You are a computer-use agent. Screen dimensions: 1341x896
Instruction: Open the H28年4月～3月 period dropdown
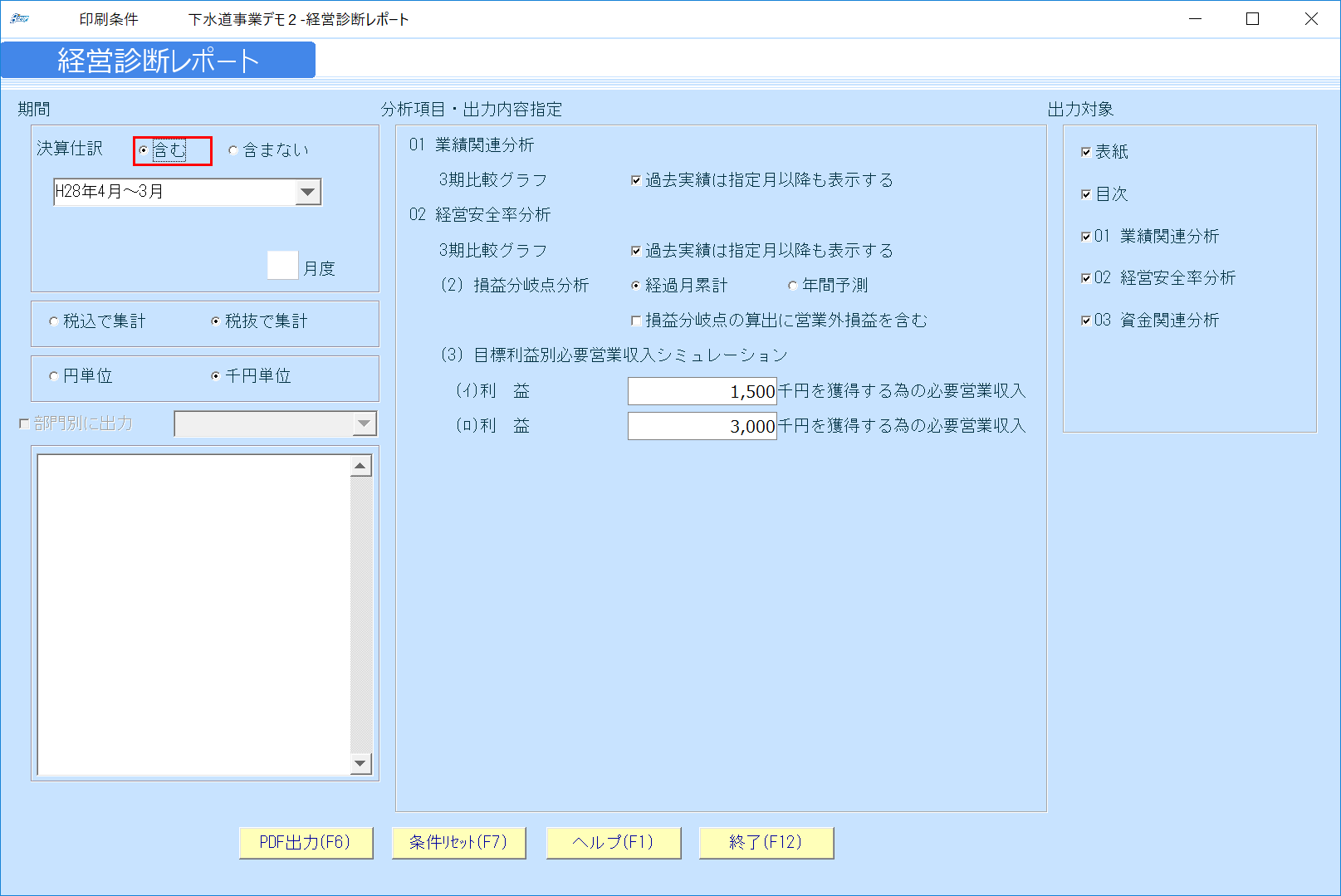[309, 192]
